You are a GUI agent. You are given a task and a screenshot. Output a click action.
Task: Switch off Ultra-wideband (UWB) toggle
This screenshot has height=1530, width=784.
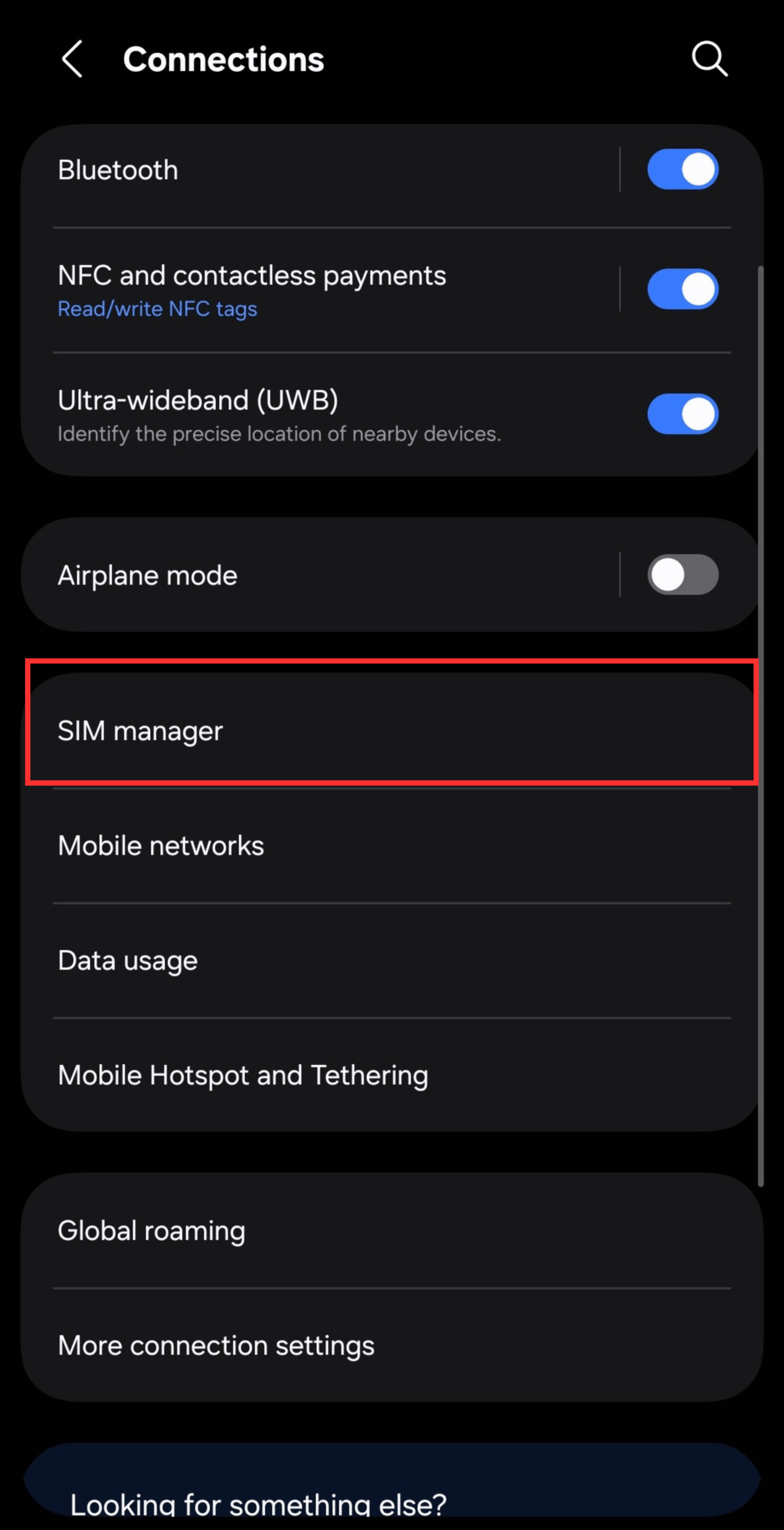pyautogui.click(x=682, y=414)
